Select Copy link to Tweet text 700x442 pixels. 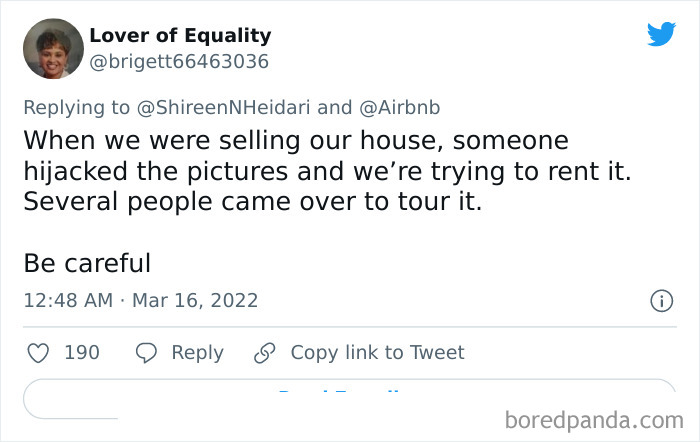pyautogui.click(x=377, y=352)
